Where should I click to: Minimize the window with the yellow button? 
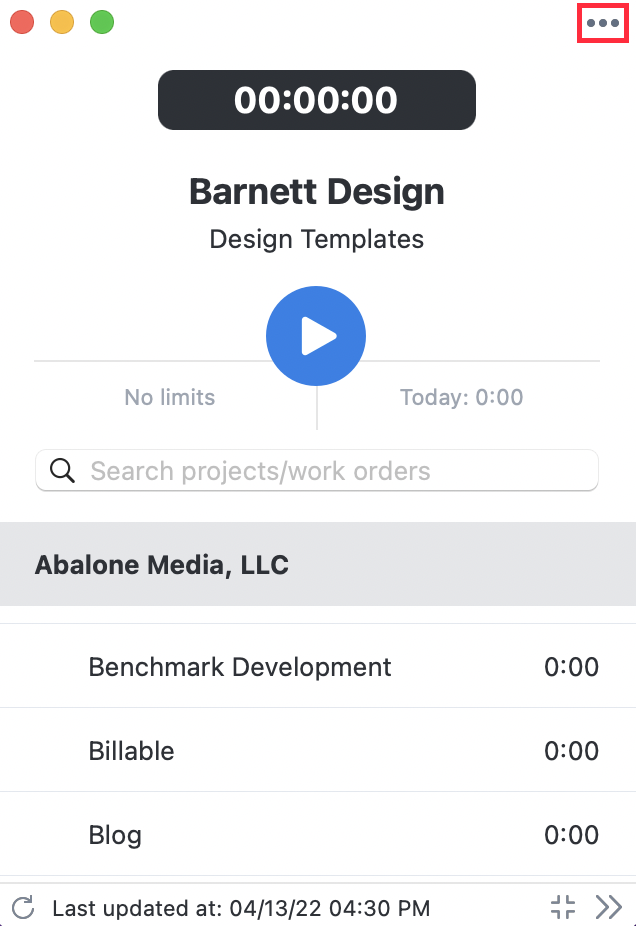tap(62, 22)
